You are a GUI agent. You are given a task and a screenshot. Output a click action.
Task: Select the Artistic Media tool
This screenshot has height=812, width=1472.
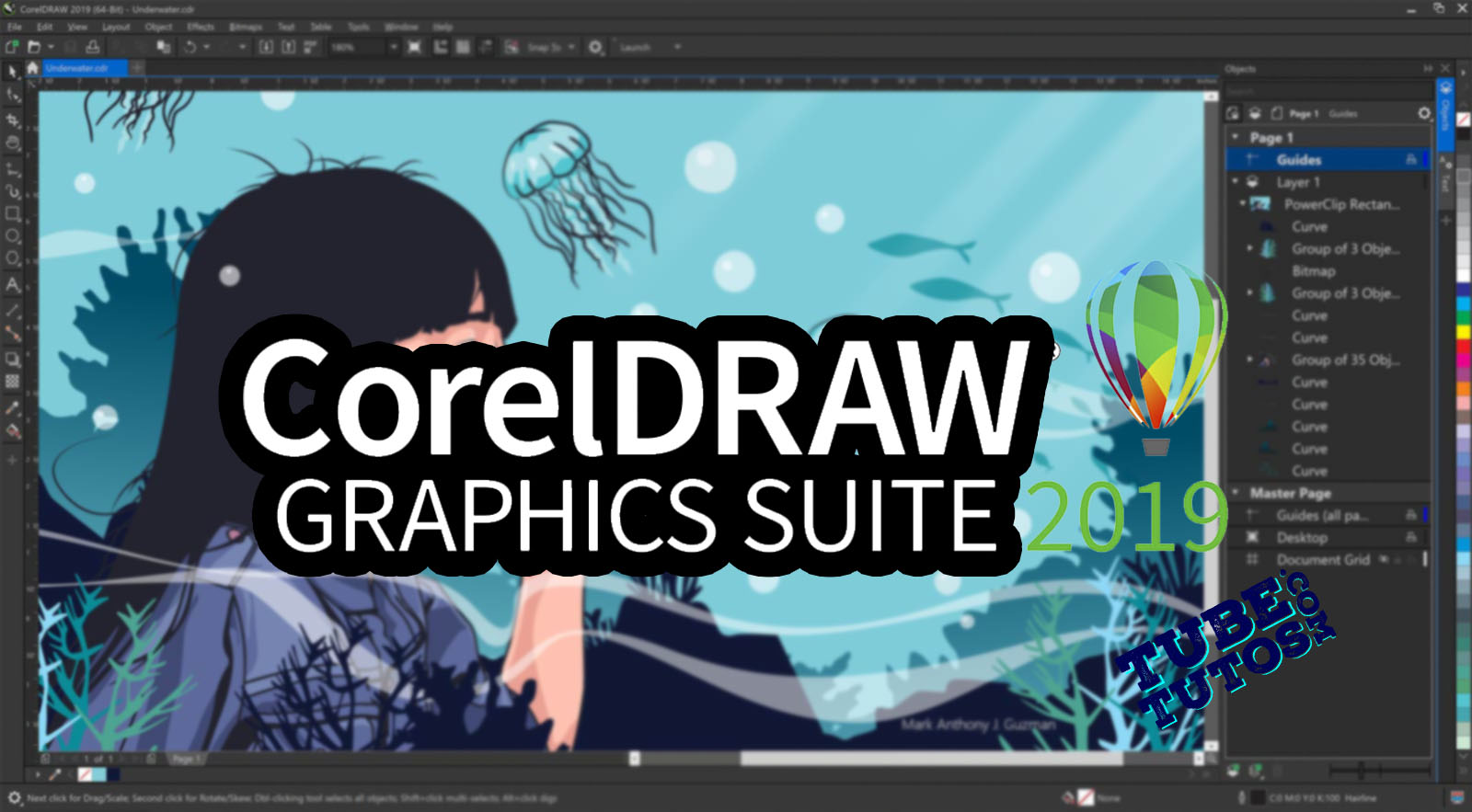pyautogui.click(x=12, y=191)
